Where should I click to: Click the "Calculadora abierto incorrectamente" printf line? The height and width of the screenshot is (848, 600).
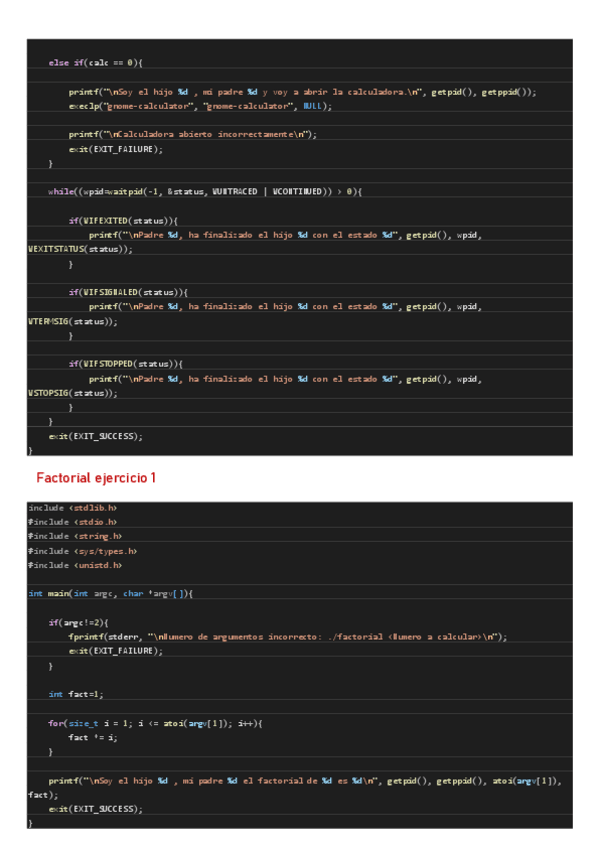(192, 134)
